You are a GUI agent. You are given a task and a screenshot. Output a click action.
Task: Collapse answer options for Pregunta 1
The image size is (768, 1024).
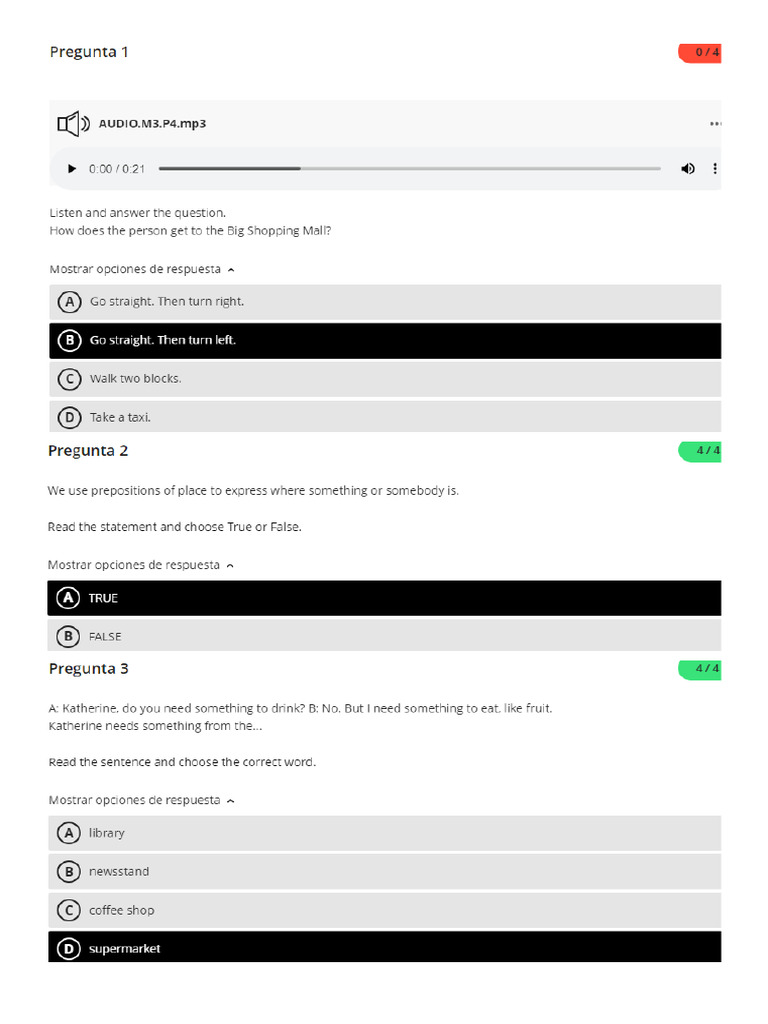tap(142, 269)
